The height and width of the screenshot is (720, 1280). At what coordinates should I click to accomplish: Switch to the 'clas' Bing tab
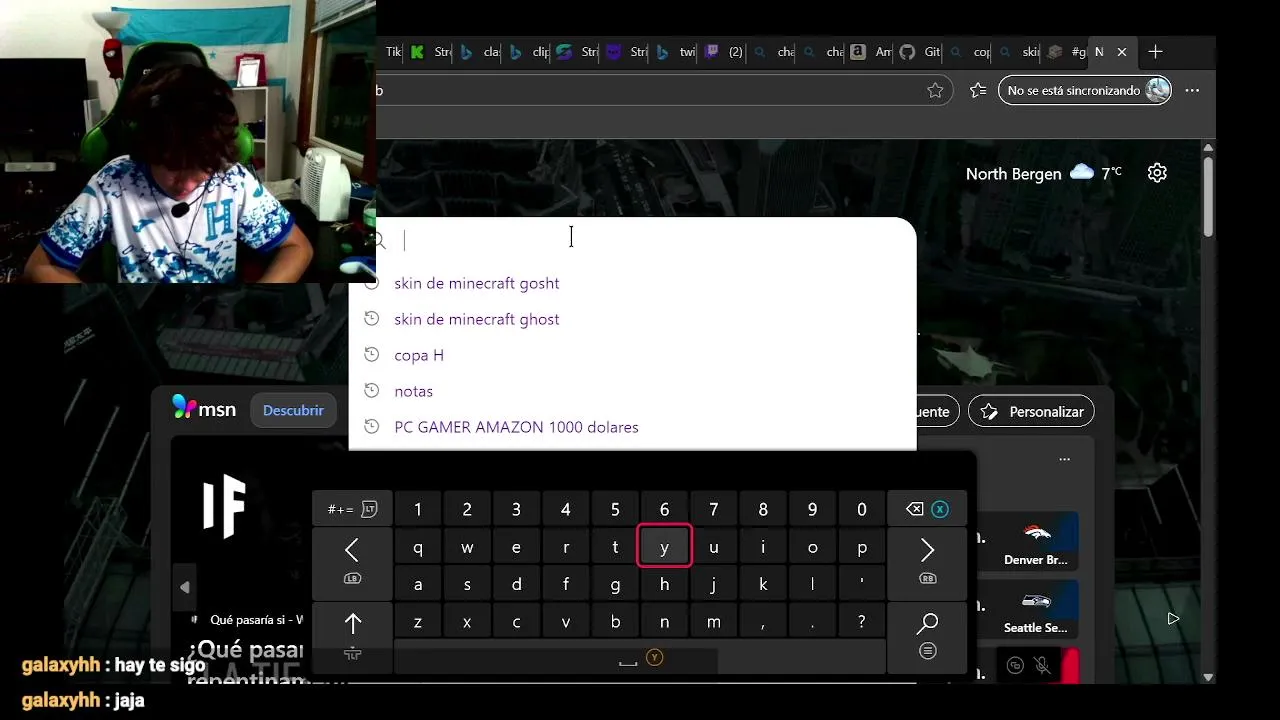480,52
